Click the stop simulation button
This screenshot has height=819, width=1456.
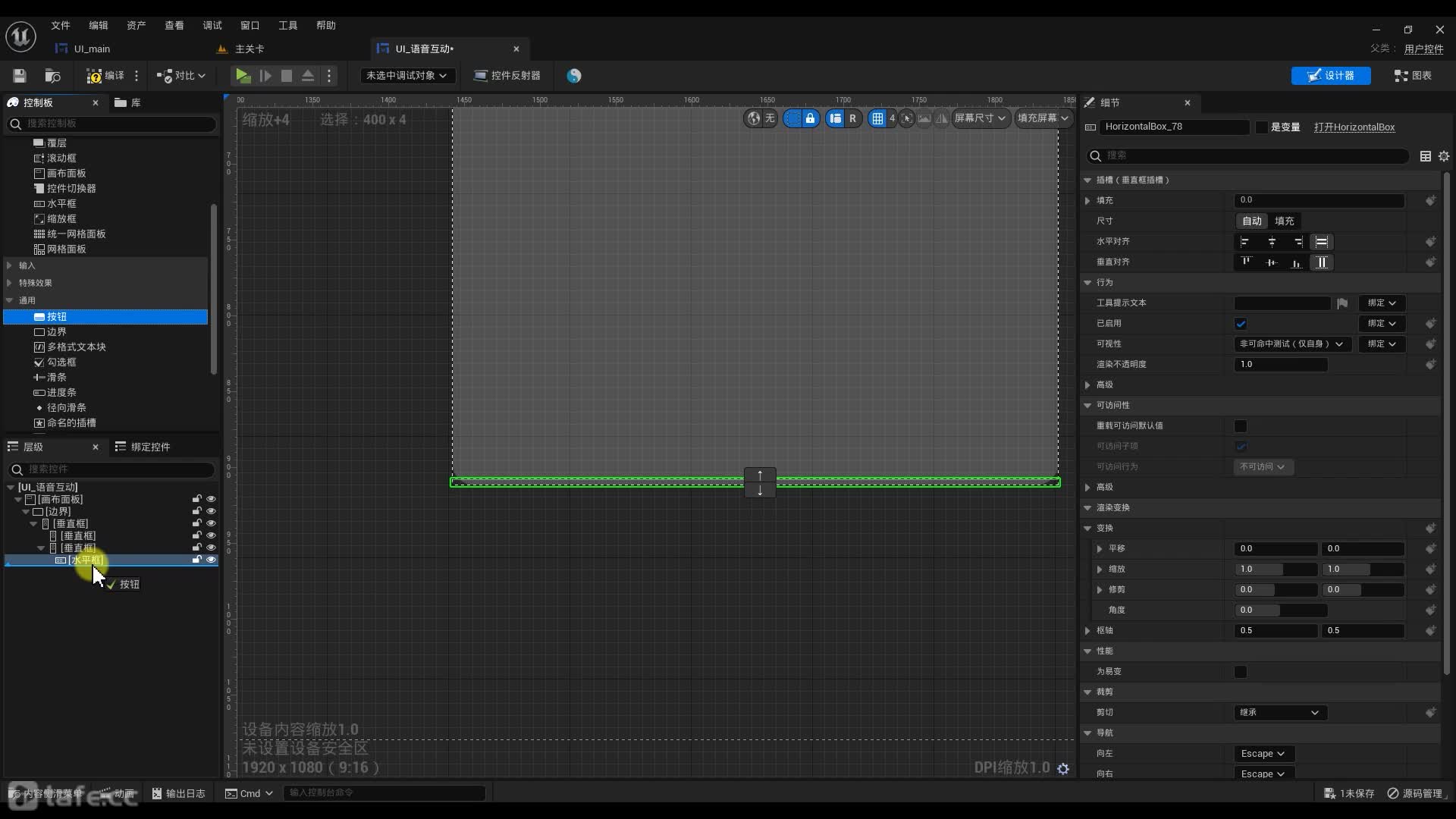point(287,75)
